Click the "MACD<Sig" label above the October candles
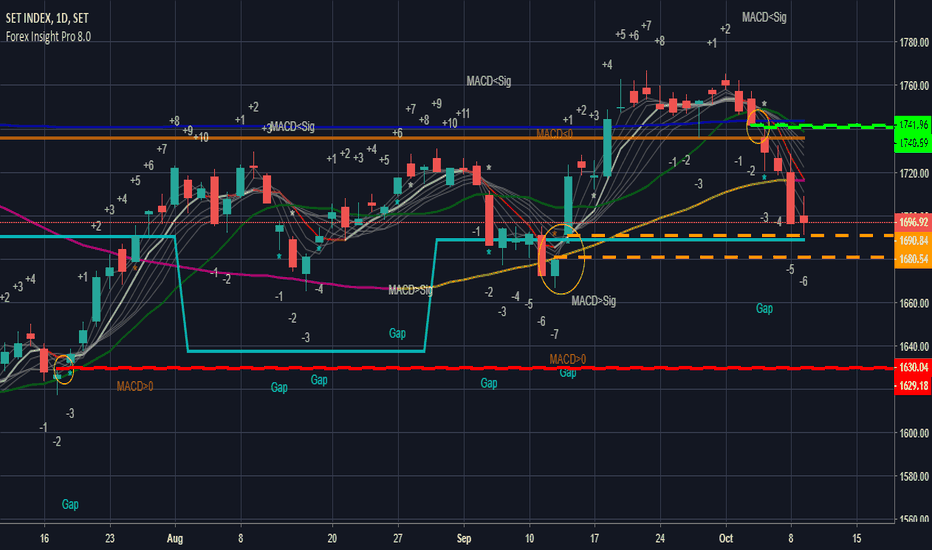The image size is (932, 550). 764,18
